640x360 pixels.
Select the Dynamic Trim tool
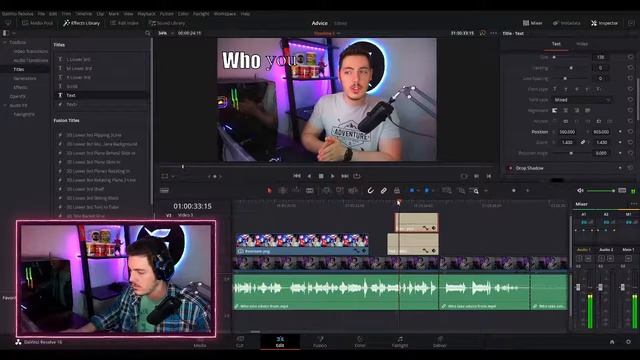coord(296,191)
